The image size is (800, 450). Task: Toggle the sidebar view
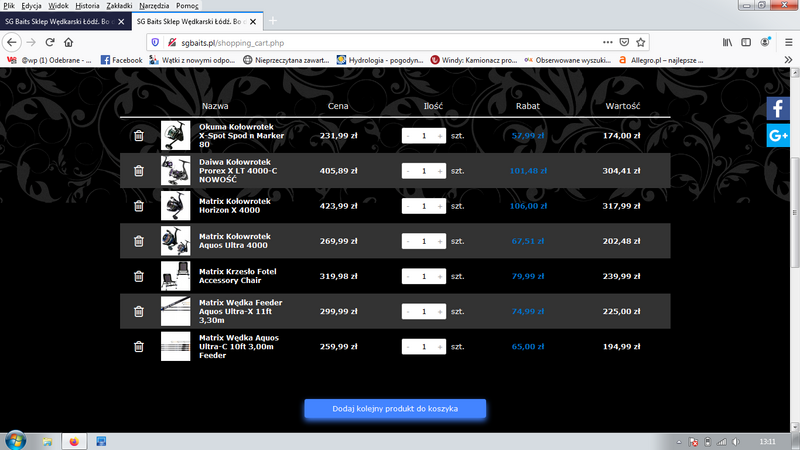pyautogui.click(x=746, y=42)
